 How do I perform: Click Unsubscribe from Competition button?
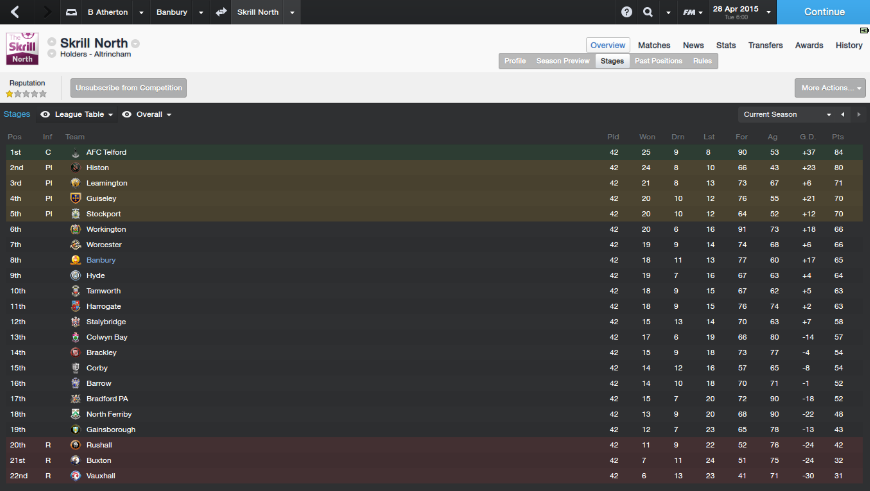[128, 88]
